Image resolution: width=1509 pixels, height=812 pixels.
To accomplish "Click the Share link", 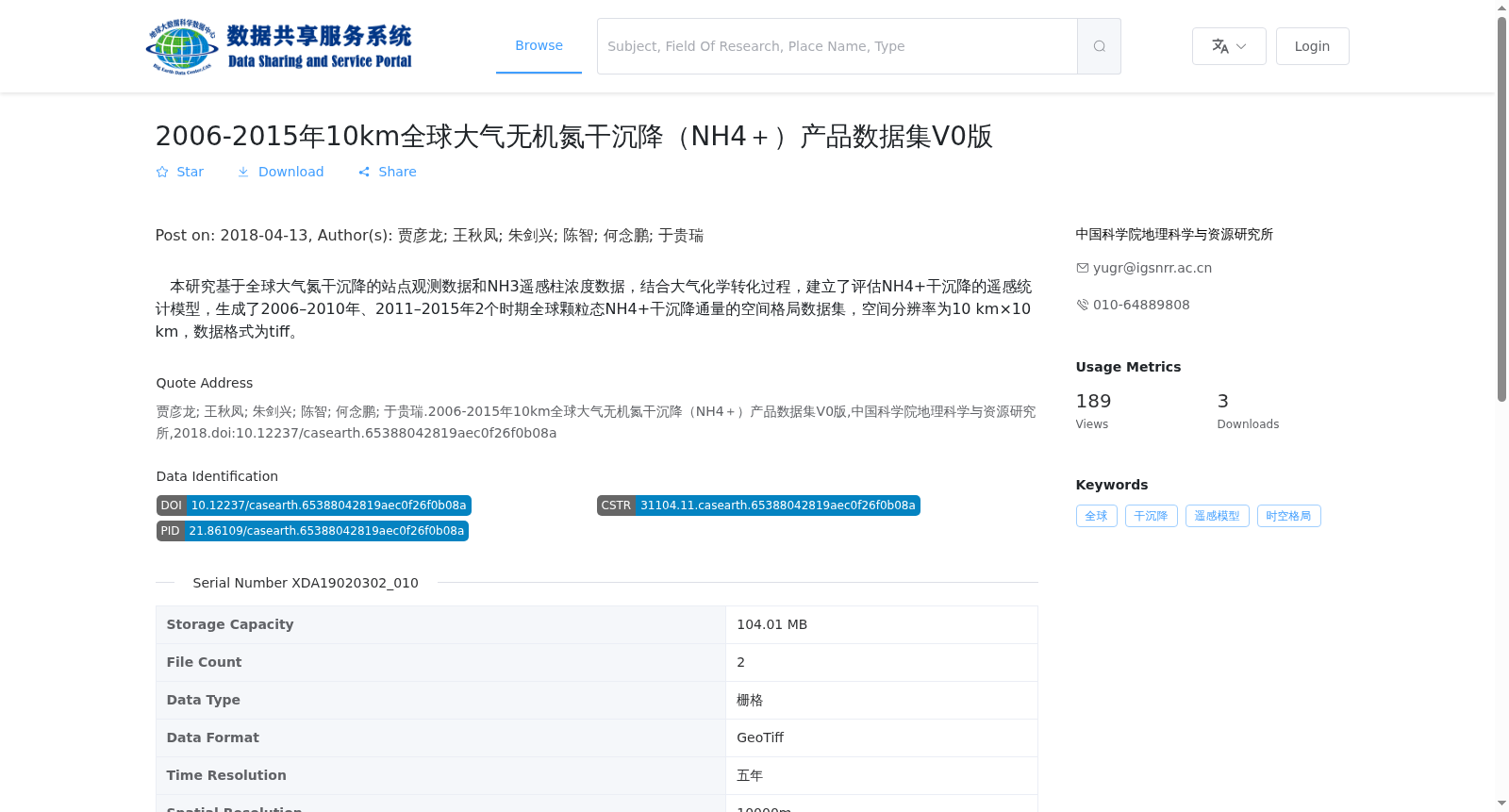I will (x=387, y=172).
